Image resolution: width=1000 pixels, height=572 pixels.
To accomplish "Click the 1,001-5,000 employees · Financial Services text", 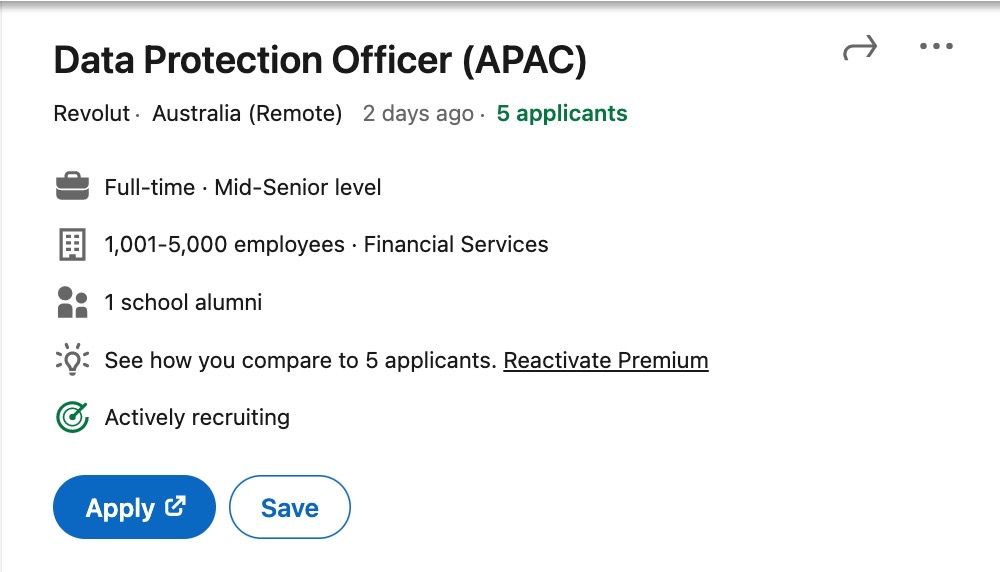I will tap(326, 244).
